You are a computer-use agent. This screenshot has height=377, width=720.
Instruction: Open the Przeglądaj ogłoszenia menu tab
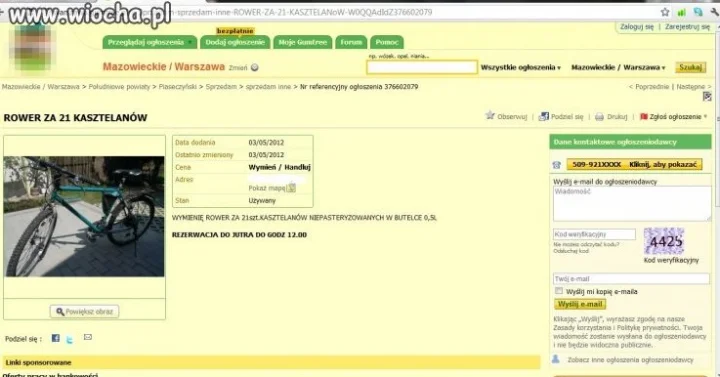(x=150, y=42)
